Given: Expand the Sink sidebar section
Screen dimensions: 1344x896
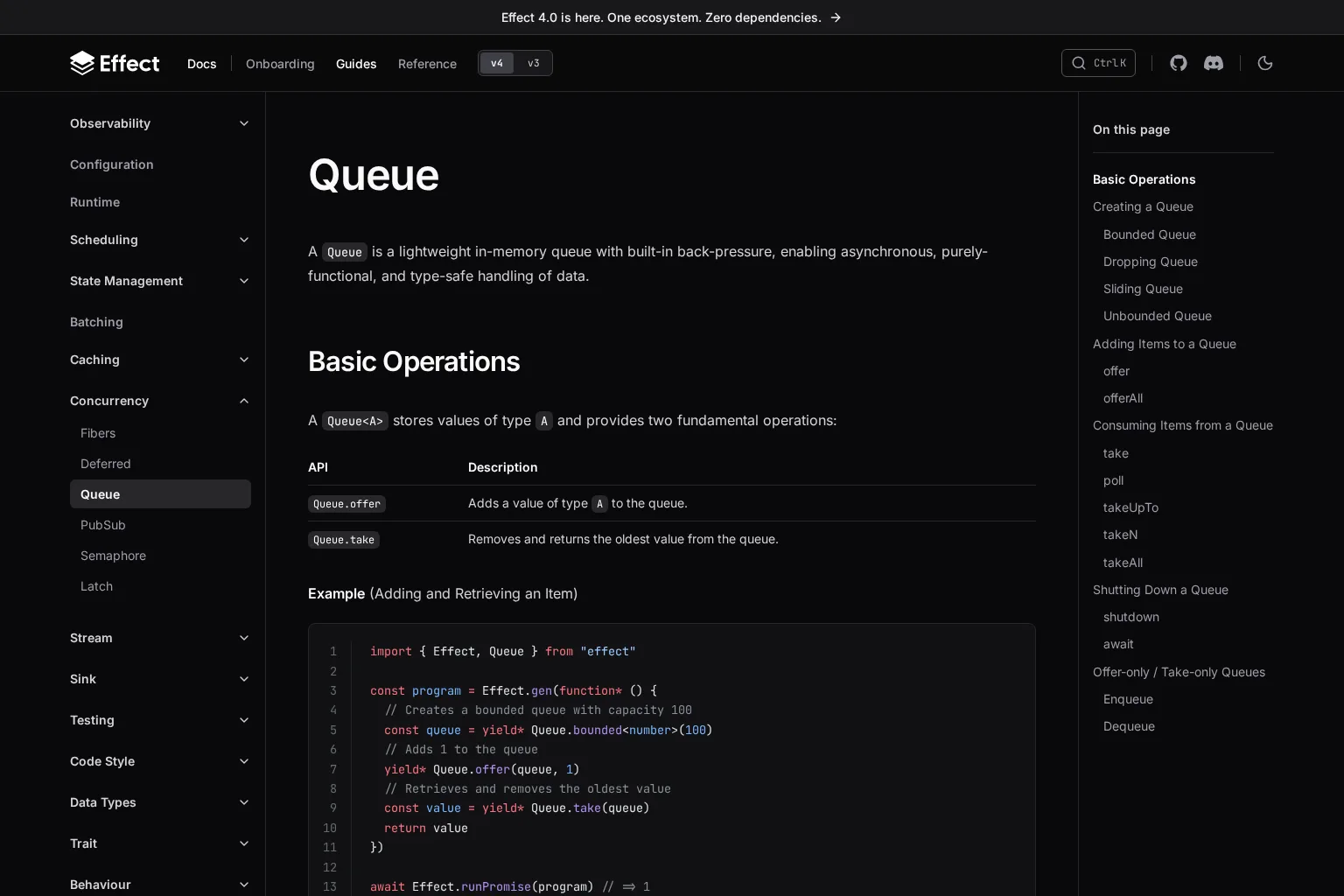Looking at the screenshot, I should [160, 679].
